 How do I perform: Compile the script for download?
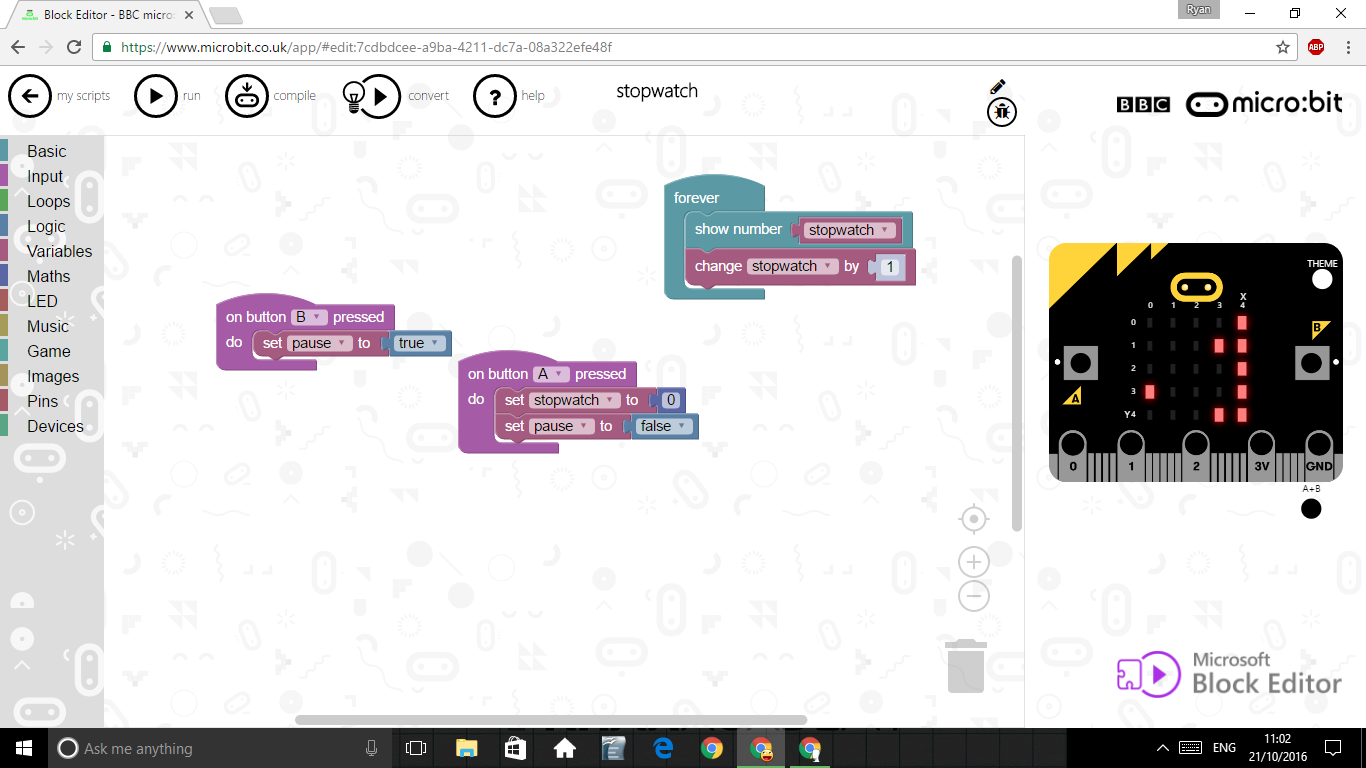pyautogui.click(x=247, y=95)
